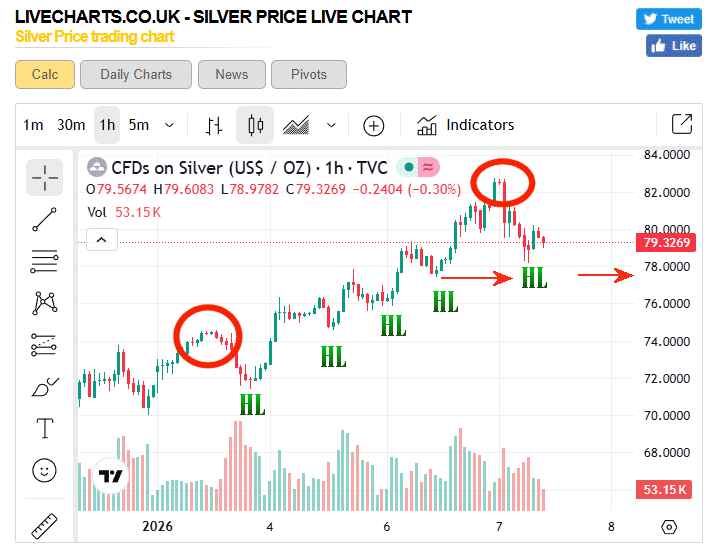Open the Fibonacci retracement tool

[44, 262]
